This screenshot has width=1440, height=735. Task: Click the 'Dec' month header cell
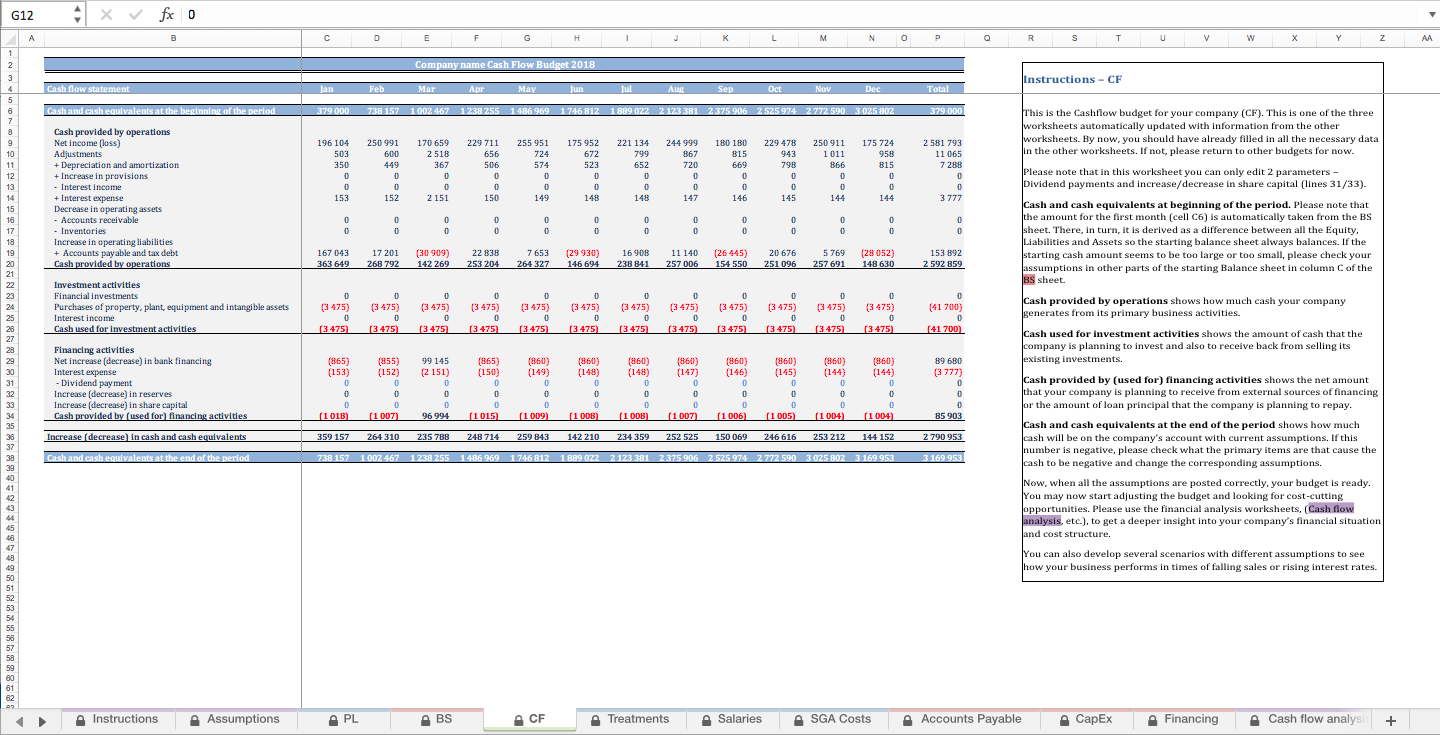[873, 89]
